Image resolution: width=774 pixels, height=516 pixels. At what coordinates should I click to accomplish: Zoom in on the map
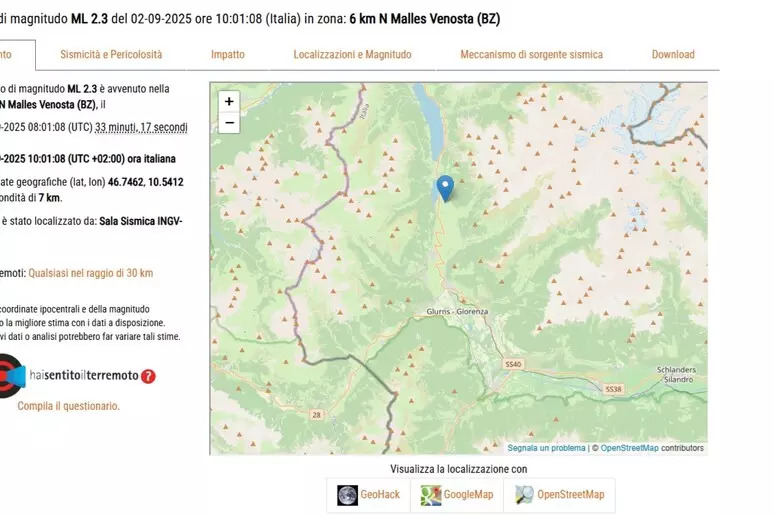(229, 101)
